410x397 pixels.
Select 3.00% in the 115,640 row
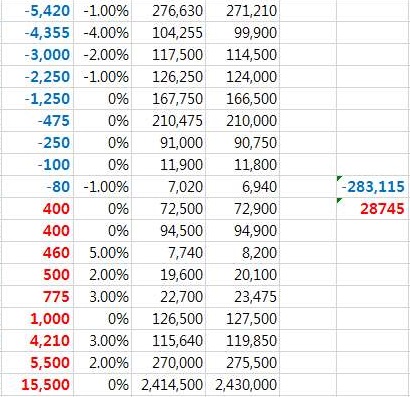pos(102,341)
